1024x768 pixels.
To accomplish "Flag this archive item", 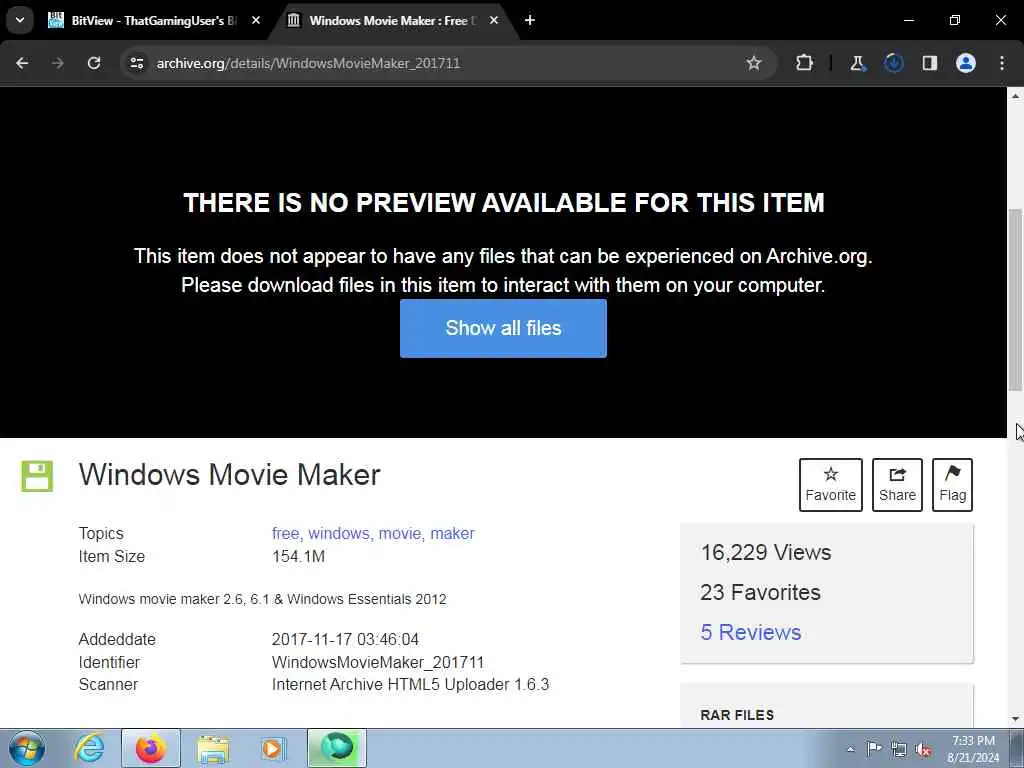I will coord(952,485).
